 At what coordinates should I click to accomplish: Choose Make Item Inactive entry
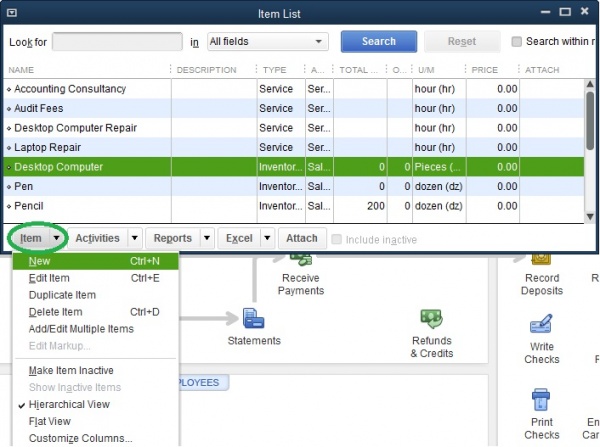click(96, 370)
